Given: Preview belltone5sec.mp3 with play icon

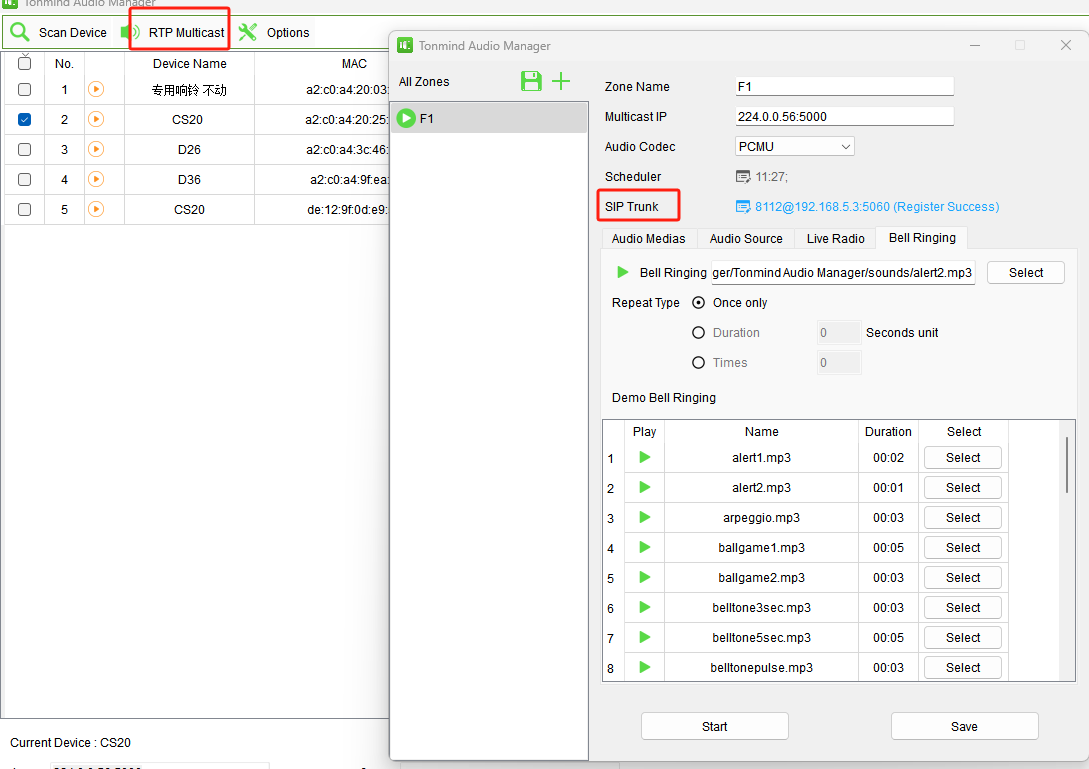Looking at the screenshot, I should [x=645, y=637].
